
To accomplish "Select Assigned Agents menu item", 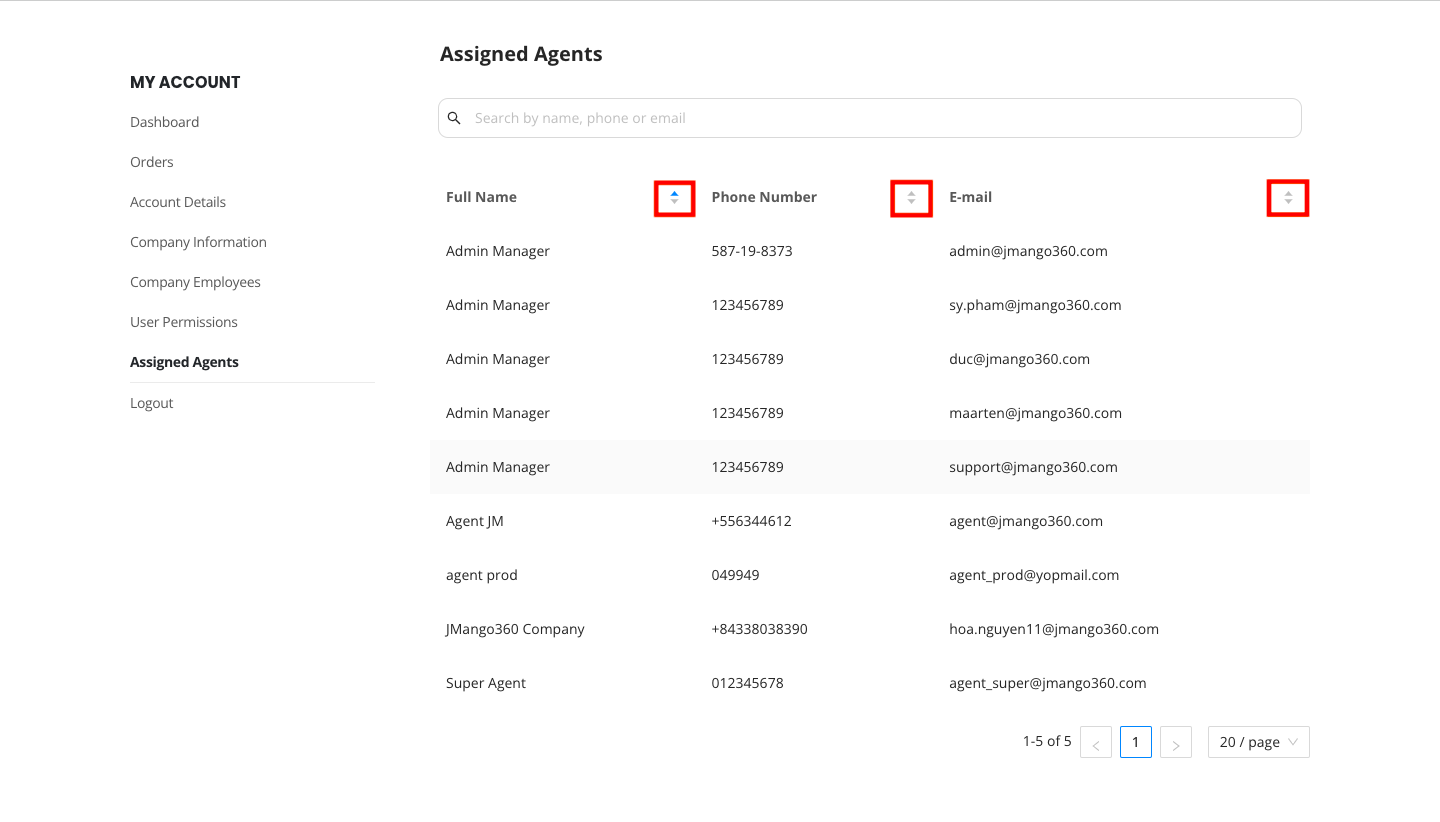I will (184, 362).
